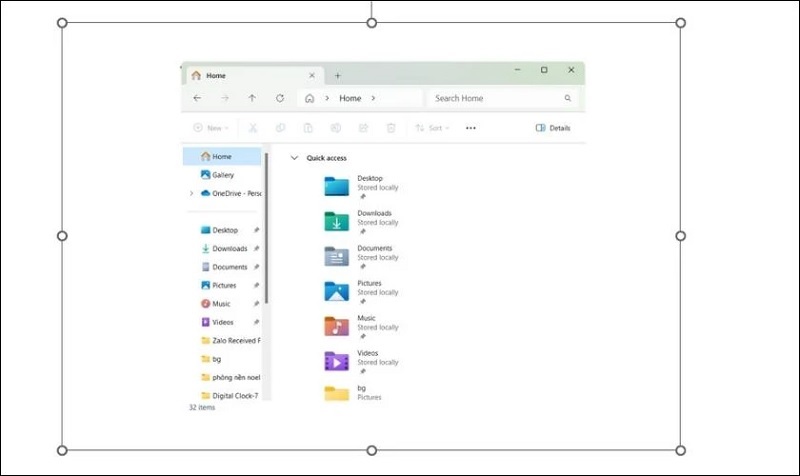Image resolution: width=800 pixels, height=476 pixels.
Task: Click the Back arrow in File Explorer
Action: pos(197,99)
